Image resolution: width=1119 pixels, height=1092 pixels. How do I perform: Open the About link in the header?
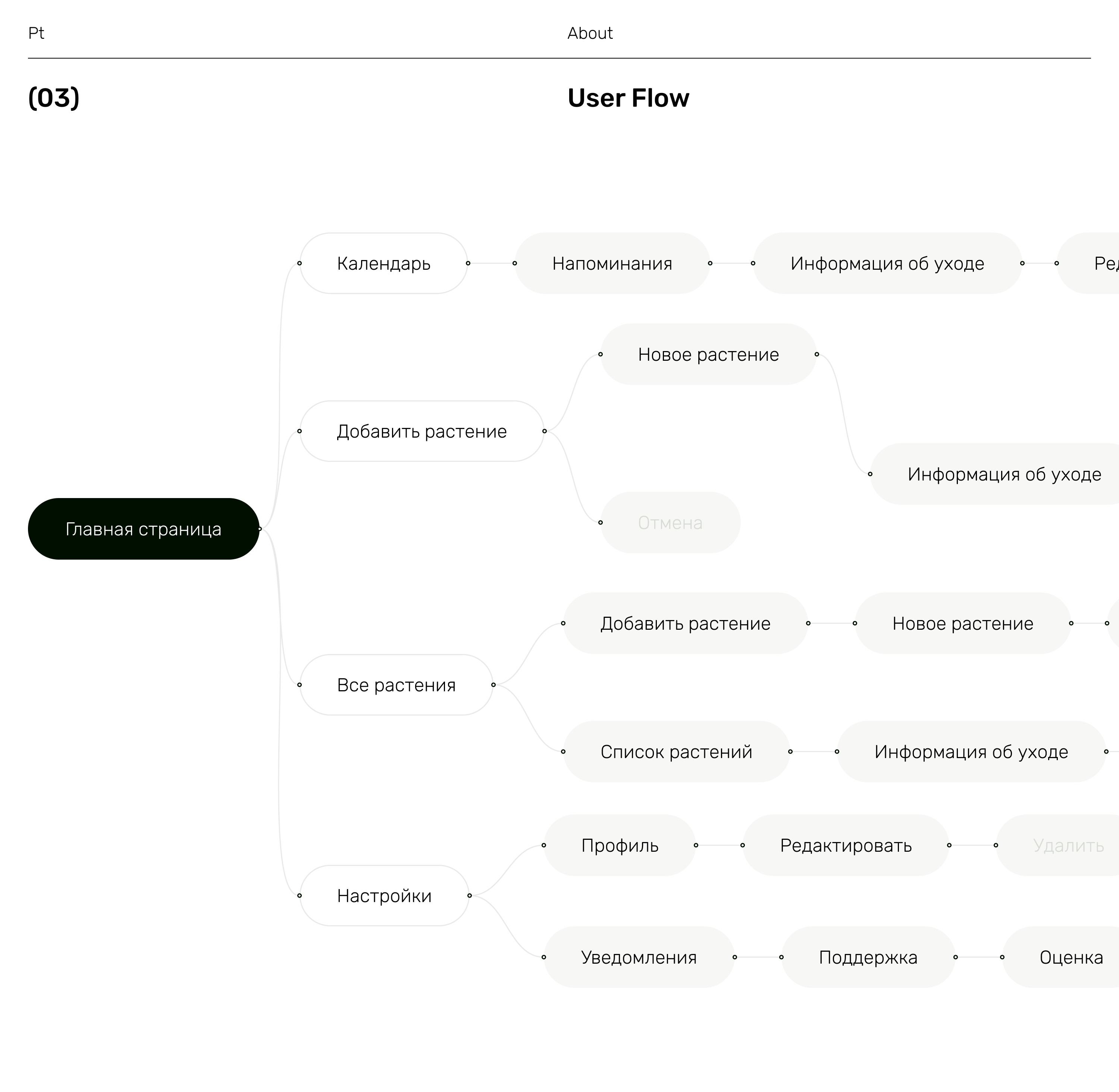click(590, 33)
